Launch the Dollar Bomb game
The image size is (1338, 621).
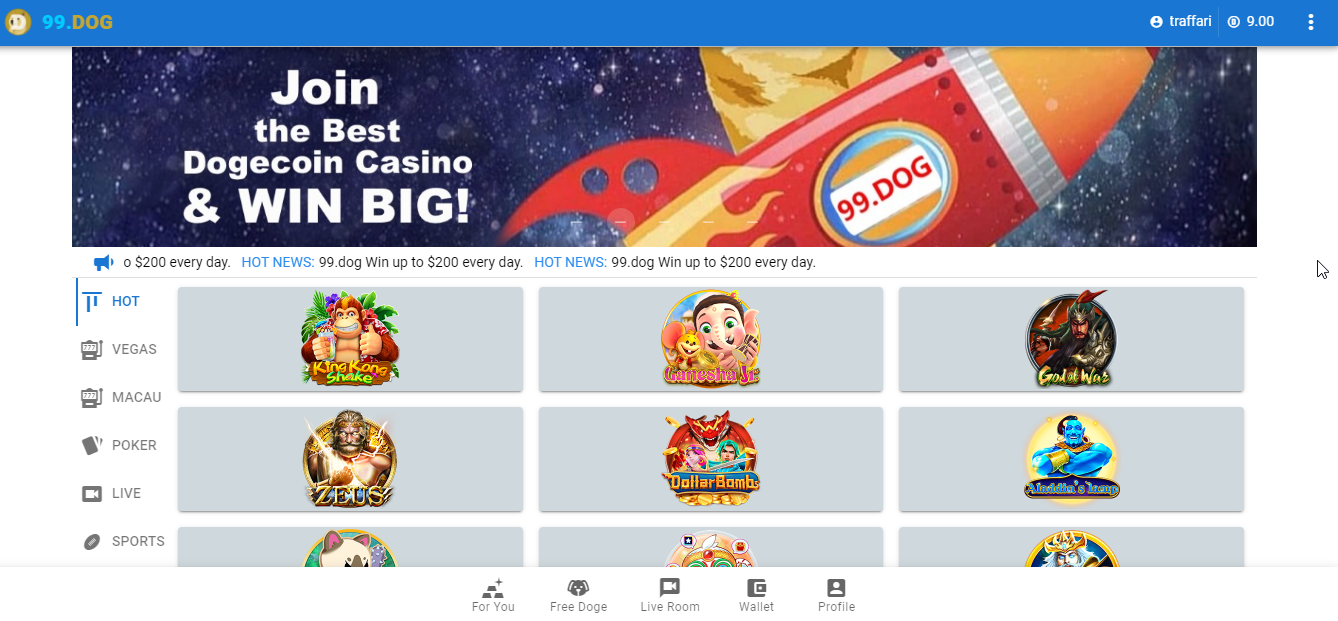711,459
